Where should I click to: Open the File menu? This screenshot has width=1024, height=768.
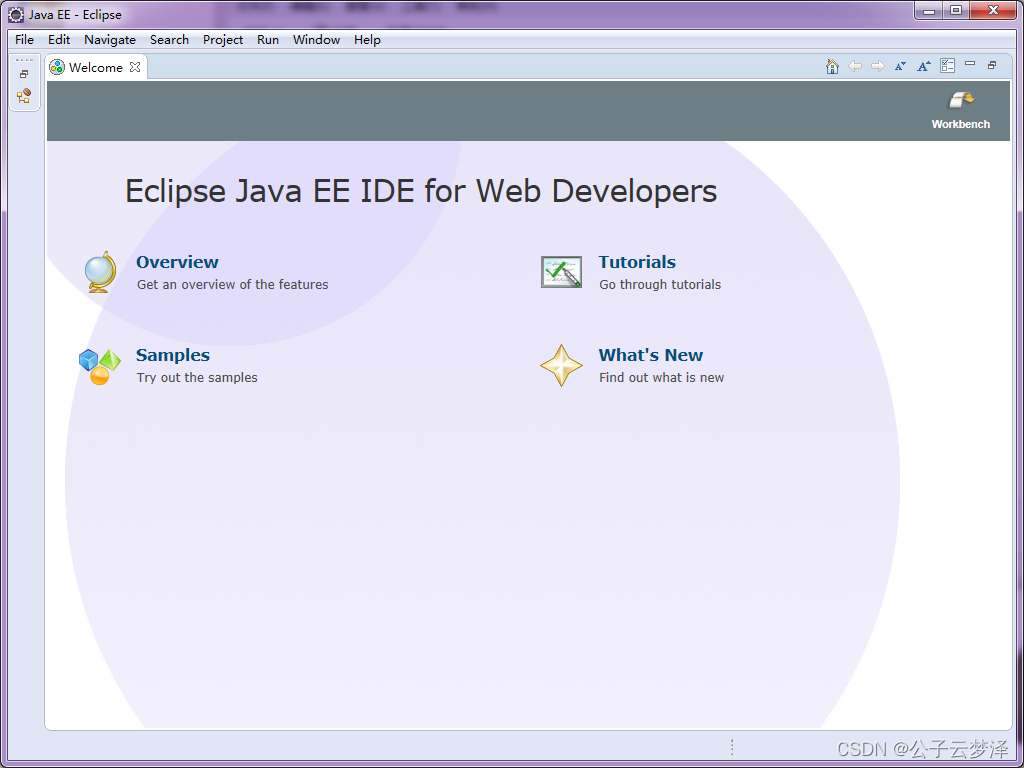[23, 40]
